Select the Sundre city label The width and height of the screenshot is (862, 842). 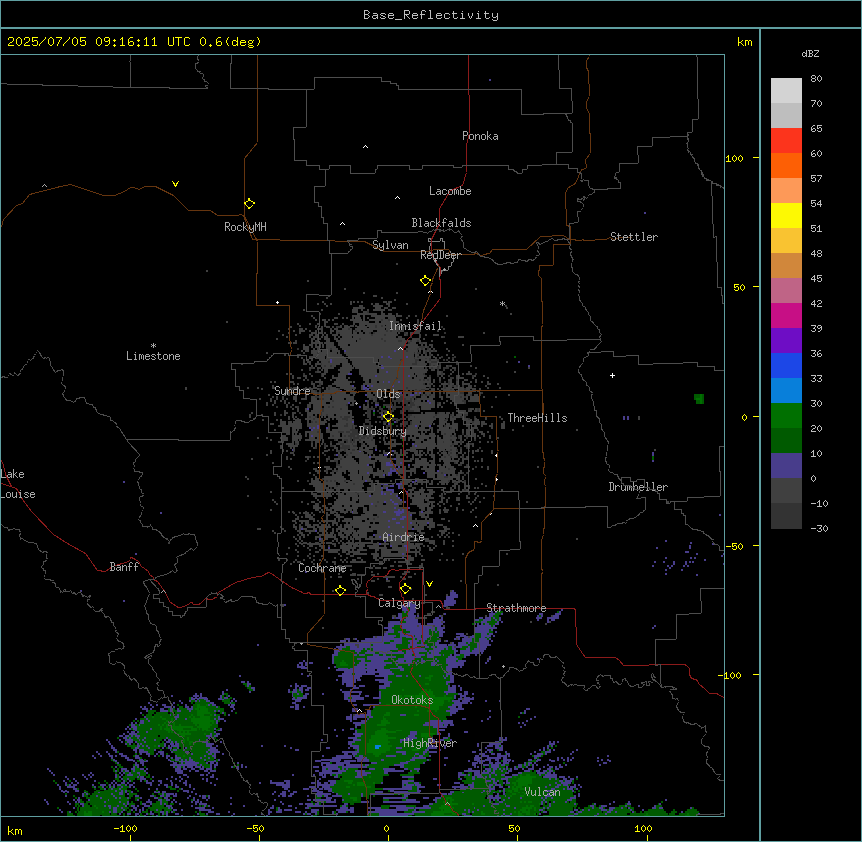click(x=292, y=391)
